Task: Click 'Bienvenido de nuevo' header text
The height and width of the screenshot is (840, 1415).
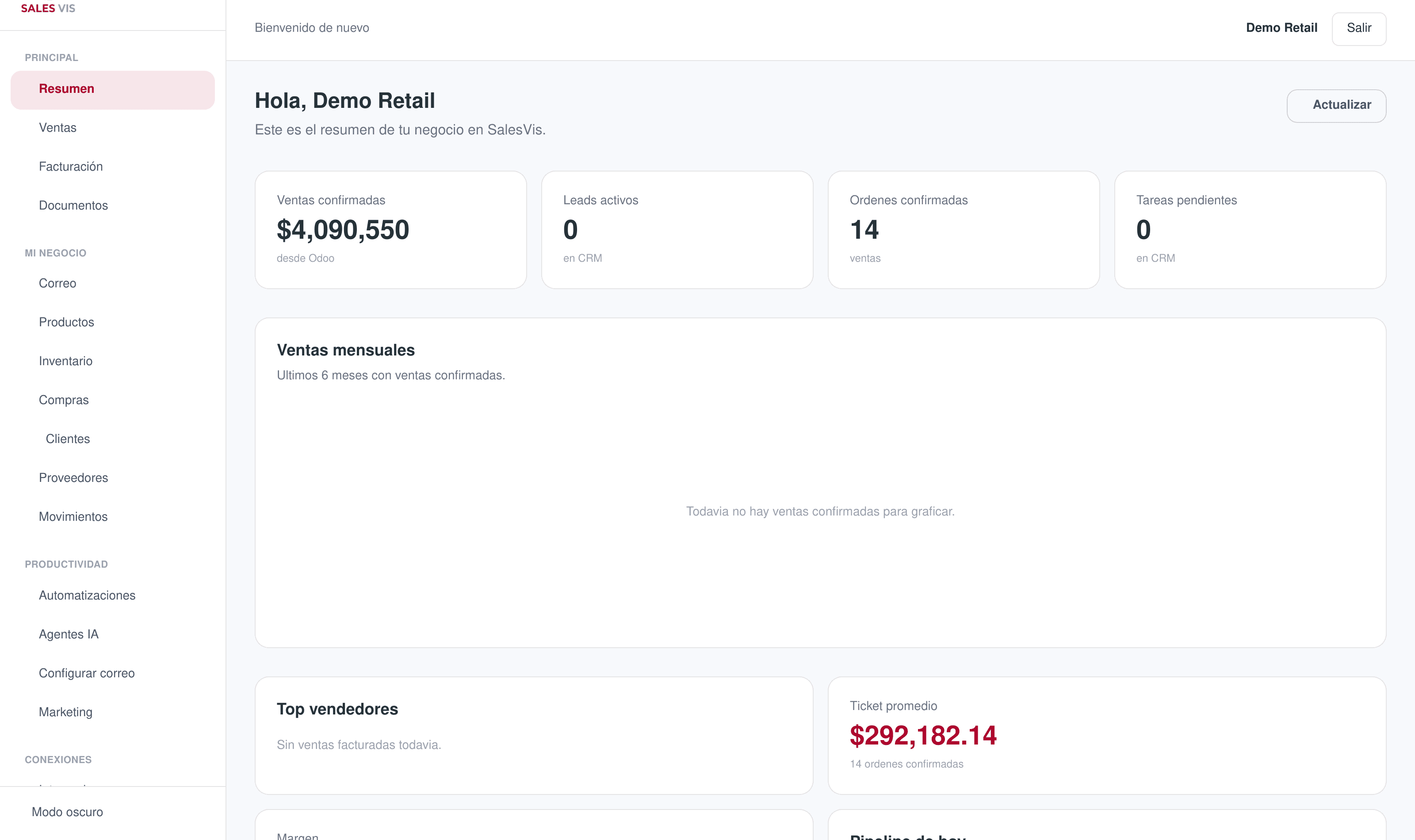Action: [x=312, y=28]
